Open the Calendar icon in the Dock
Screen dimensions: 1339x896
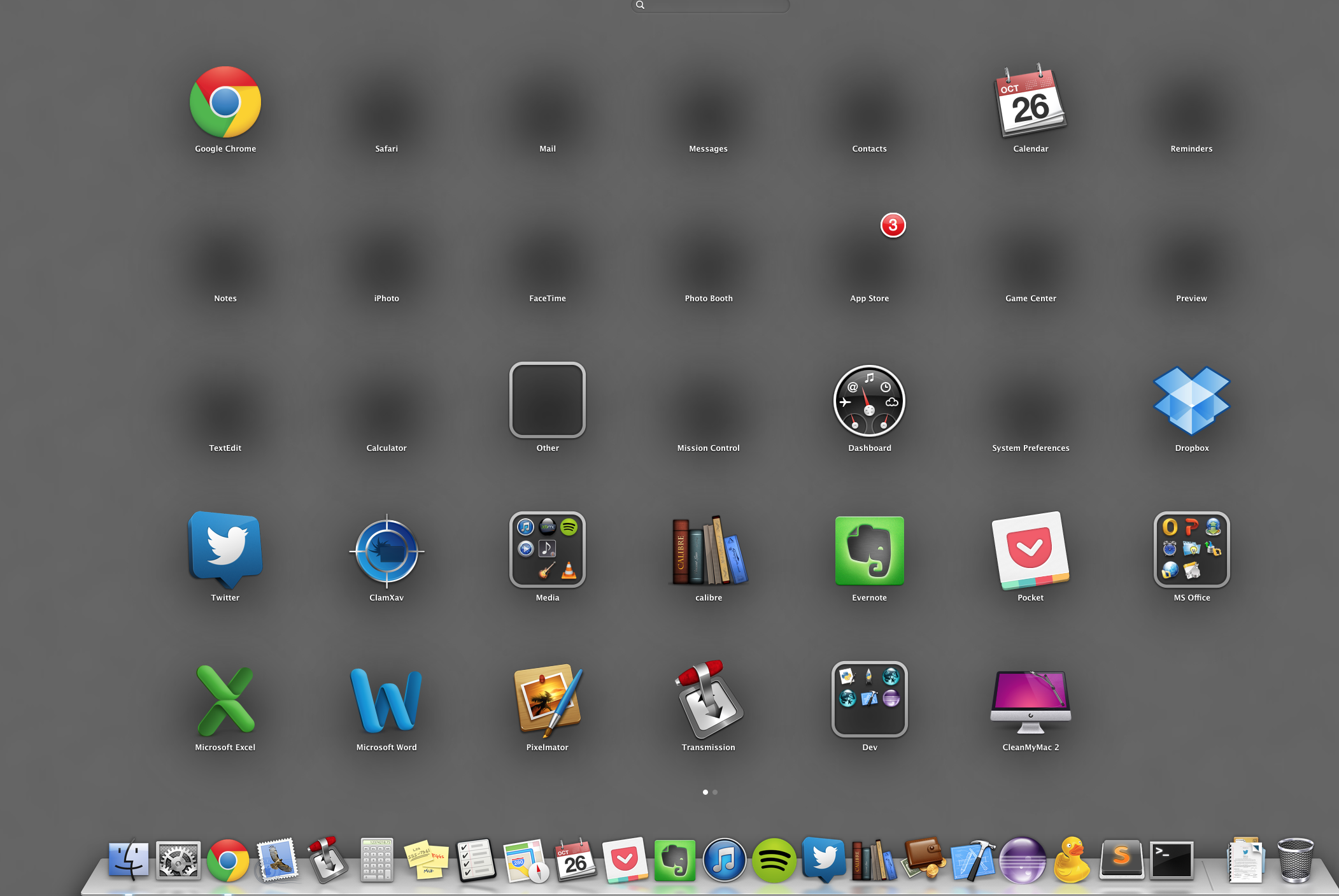[x=575, y=860]
